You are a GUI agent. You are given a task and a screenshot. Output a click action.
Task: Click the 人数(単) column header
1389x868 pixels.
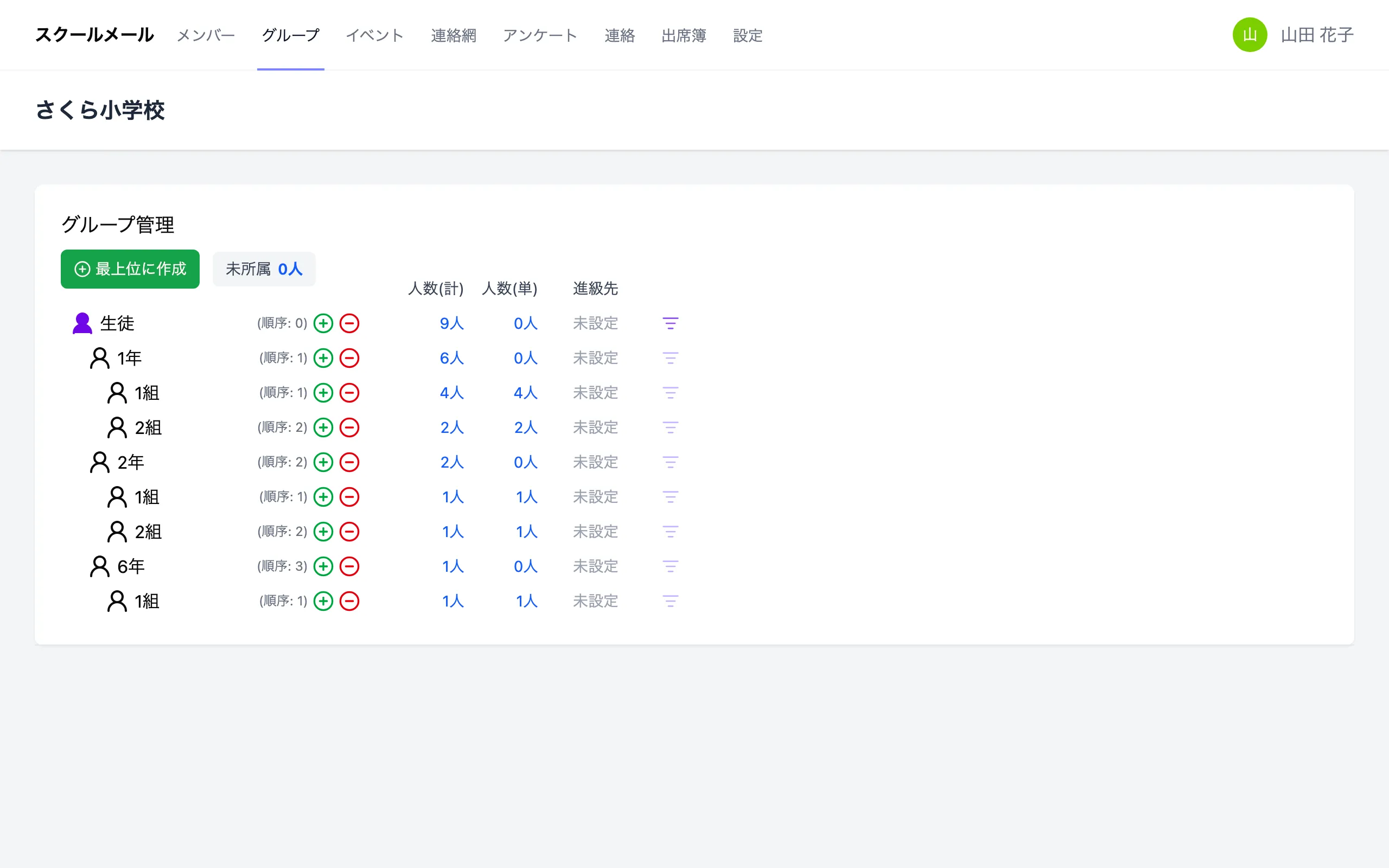[x=509, y=288]
